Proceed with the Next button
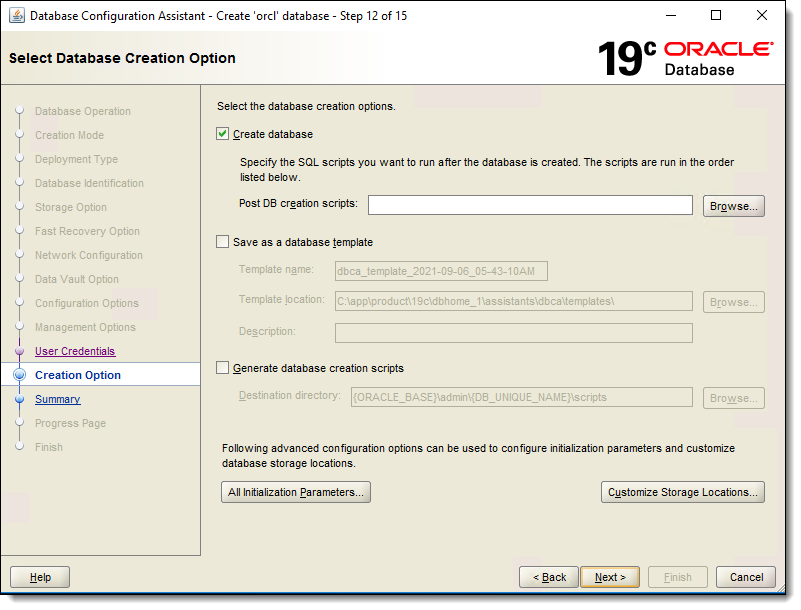The image size is (801, 610). pos(610,577)
